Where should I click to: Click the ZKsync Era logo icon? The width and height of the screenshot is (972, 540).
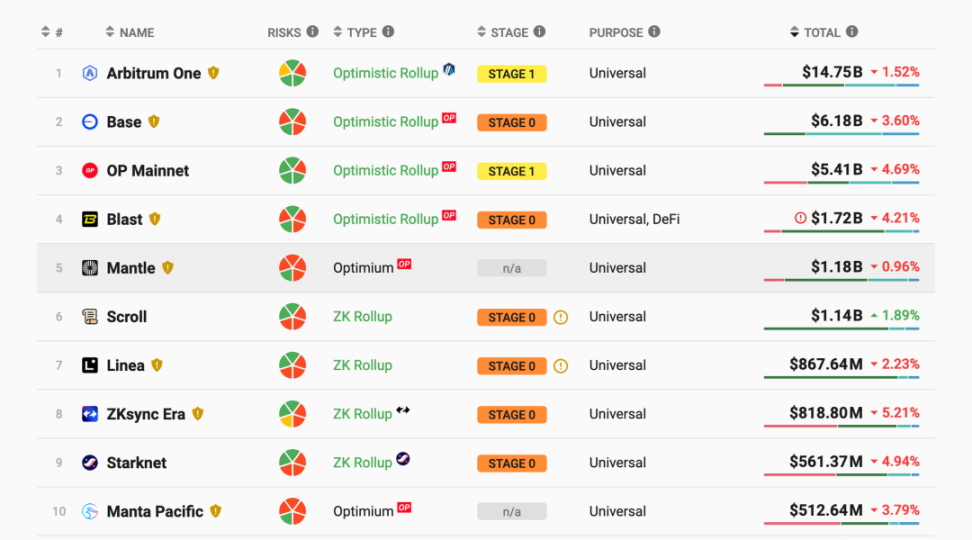tap(90, 414)
